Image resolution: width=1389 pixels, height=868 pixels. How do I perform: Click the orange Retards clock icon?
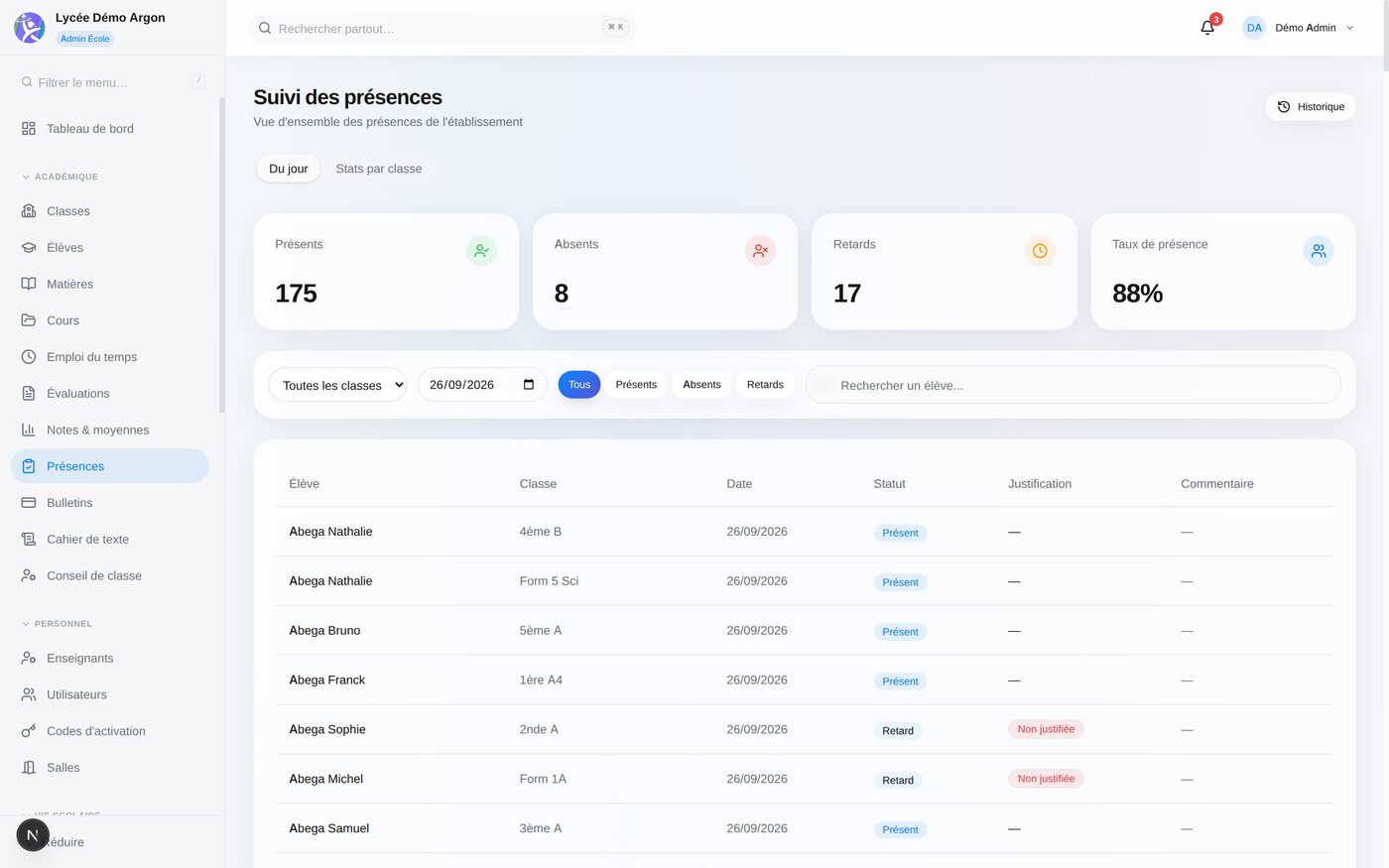point(1040,251)
